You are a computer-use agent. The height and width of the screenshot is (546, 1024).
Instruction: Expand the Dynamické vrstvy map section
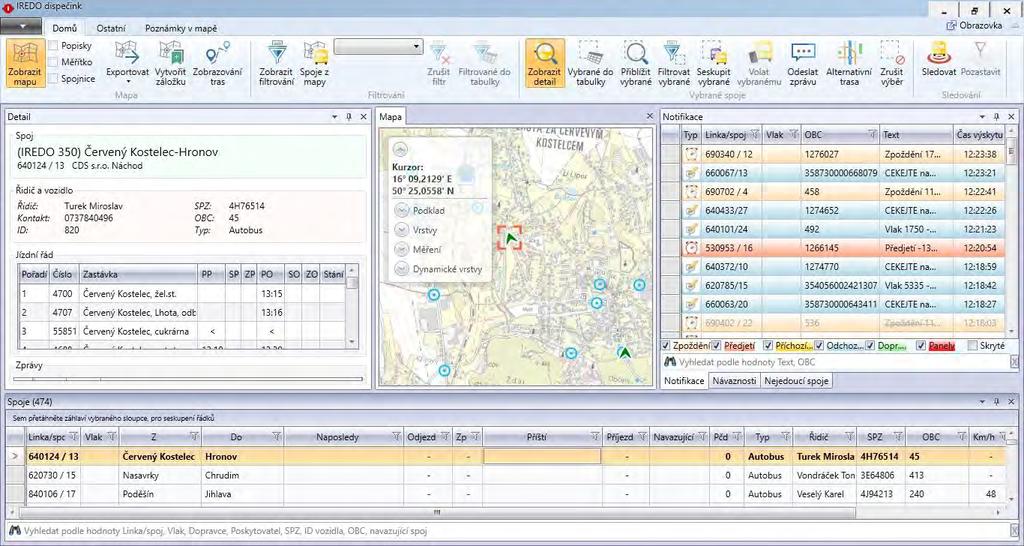click(x=402, y=269)
